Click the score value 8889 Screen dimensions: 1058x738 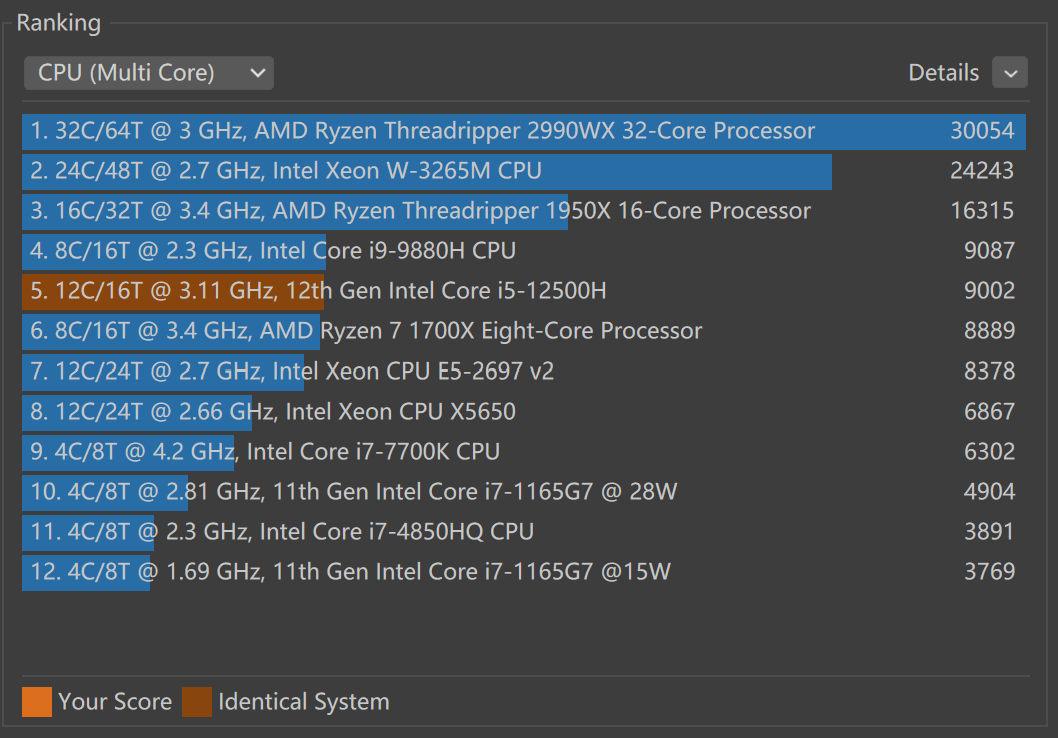click(x=989, y=331)
